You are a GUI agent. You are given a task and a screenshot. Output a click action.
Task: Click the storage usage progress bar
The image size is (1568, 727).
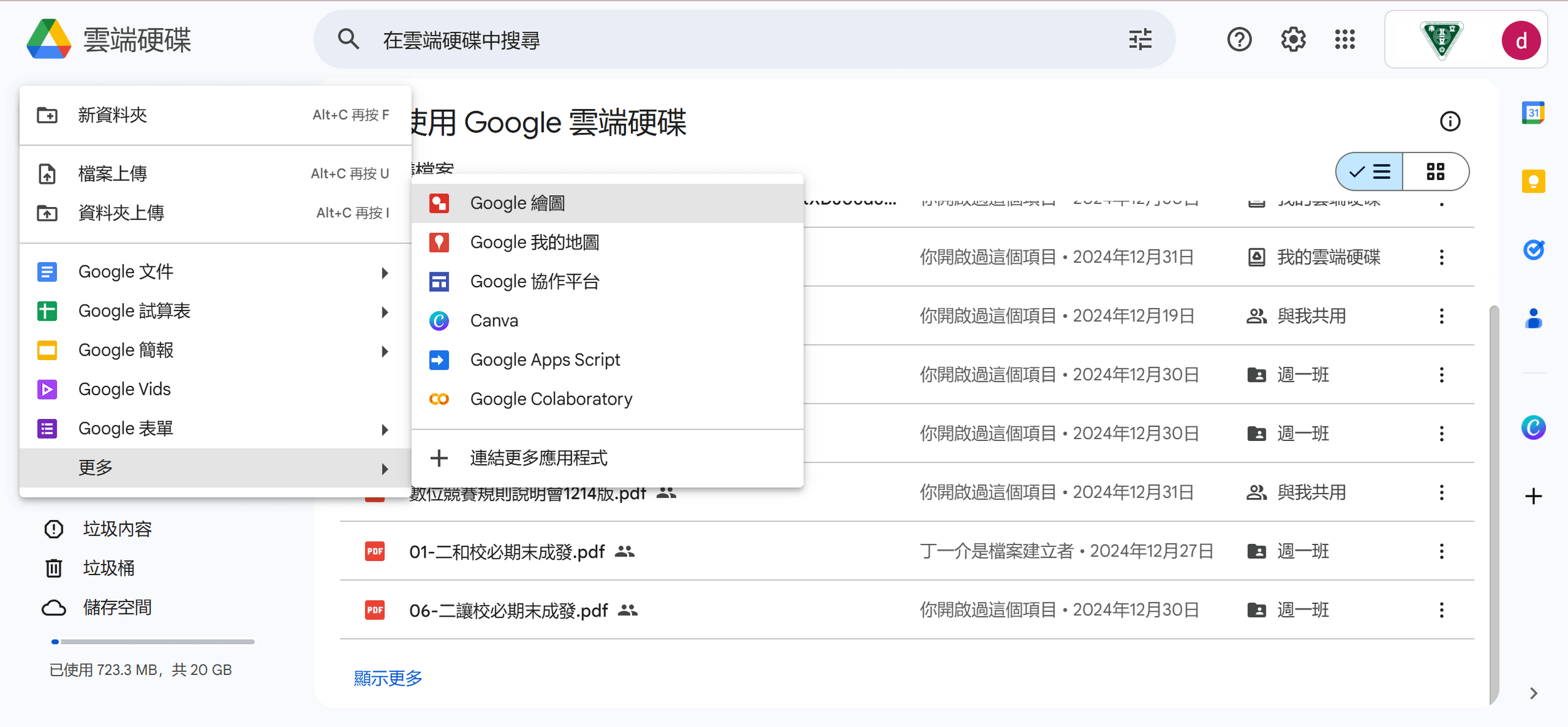pos(152,642)
